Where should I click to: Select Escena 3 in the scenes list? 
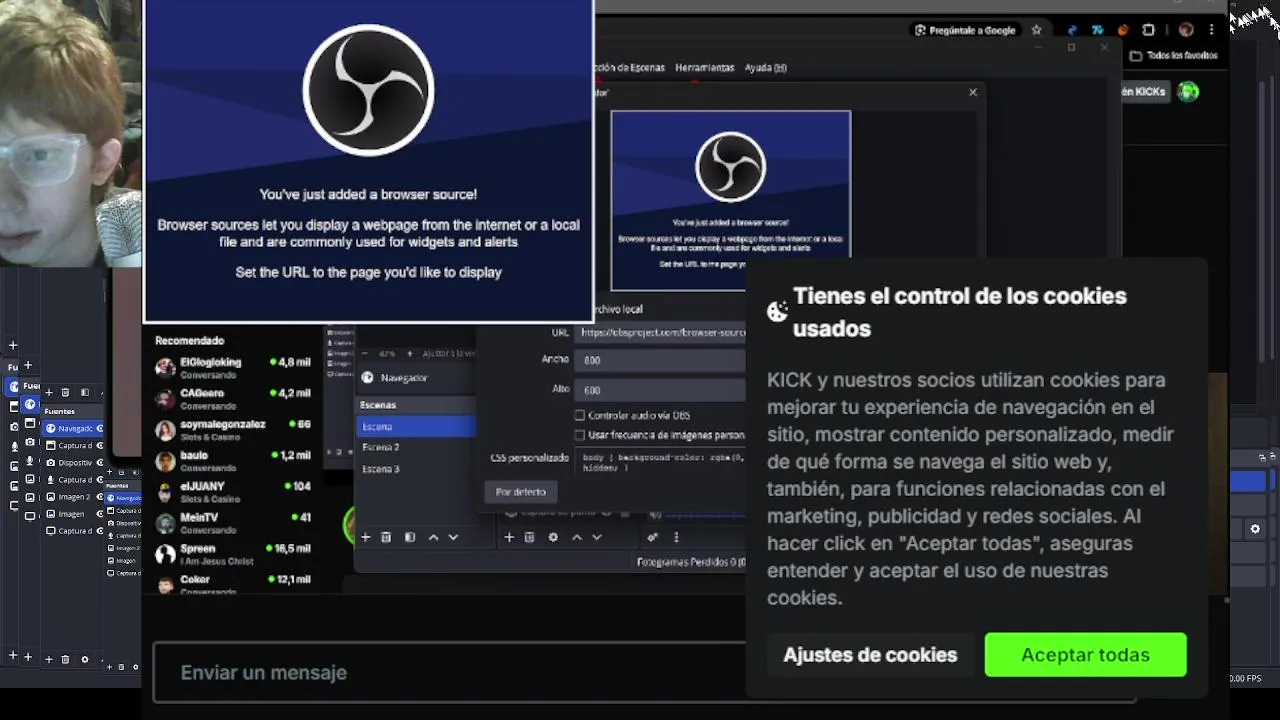click(416, 469)
